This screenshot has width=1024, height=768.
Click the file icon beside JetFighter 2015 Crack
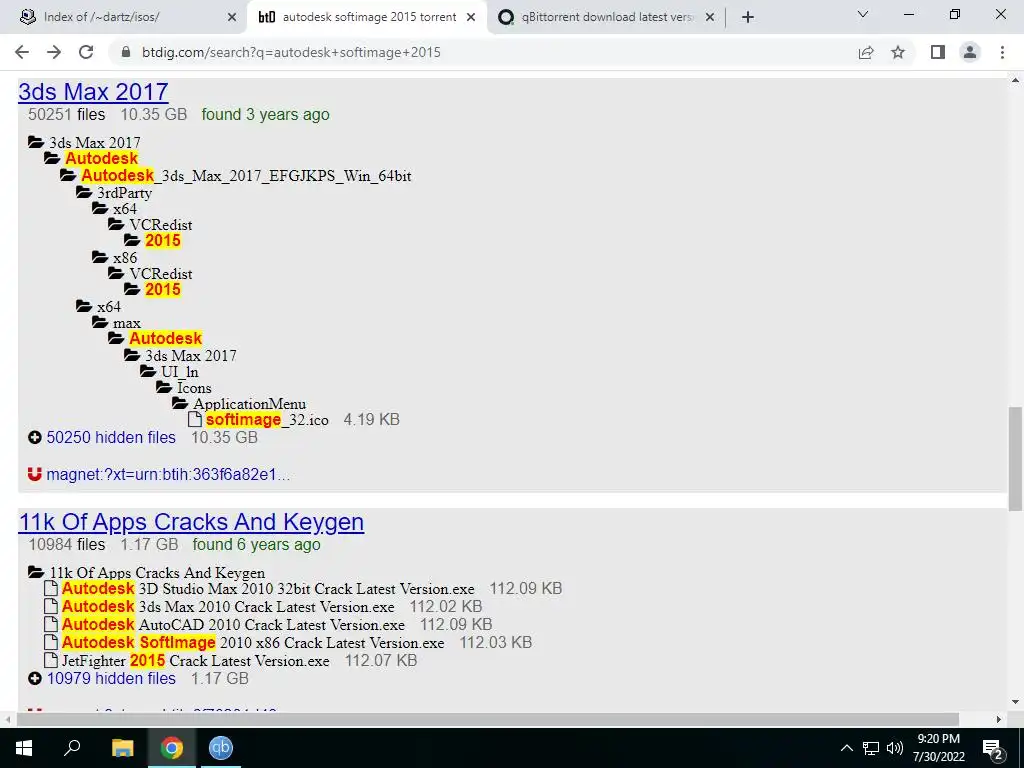[x=51, y=660]
